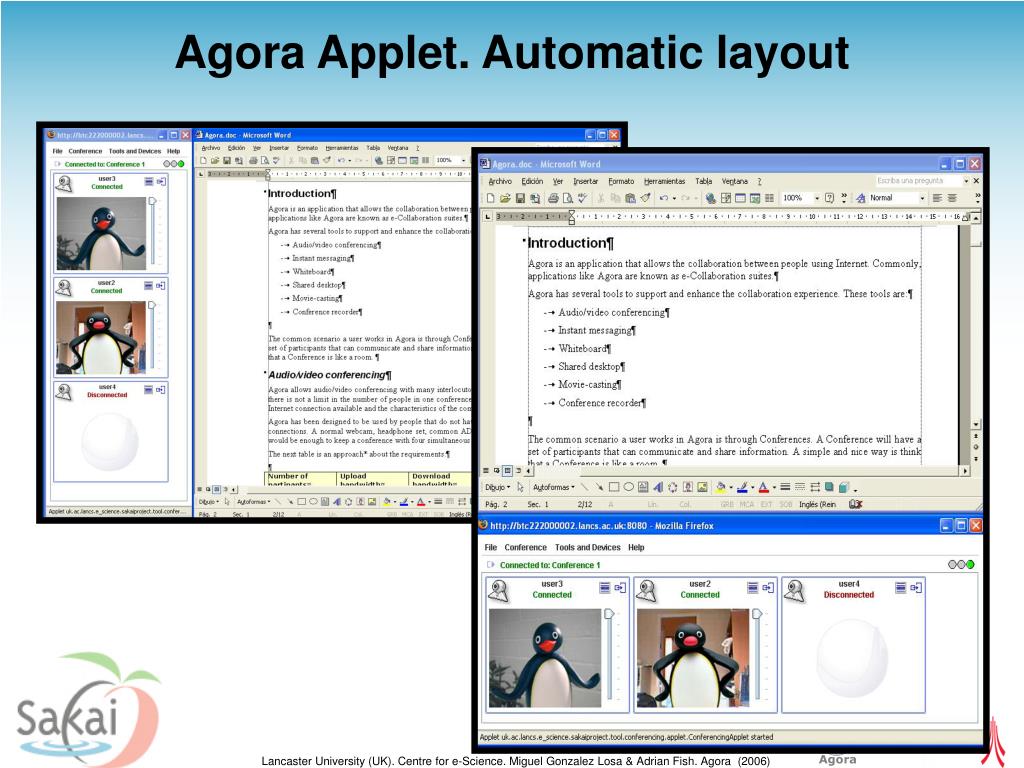
Task: Toggle Center alignment in front Word toolbar
Action: point(952,198)
